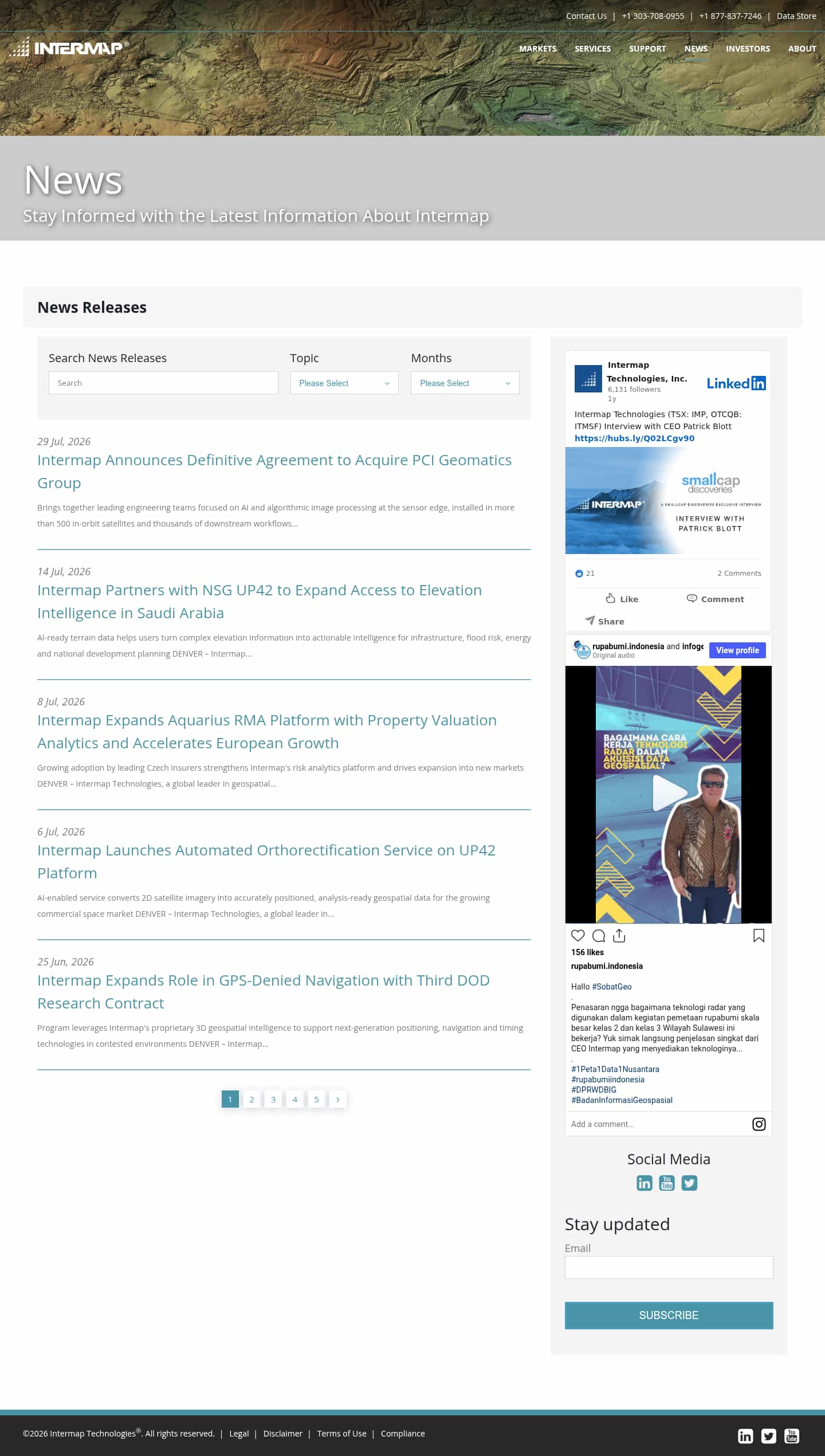825x1456 pixels.
Task: Open YouTube icon under Social Media
Action: [667, 1183]
